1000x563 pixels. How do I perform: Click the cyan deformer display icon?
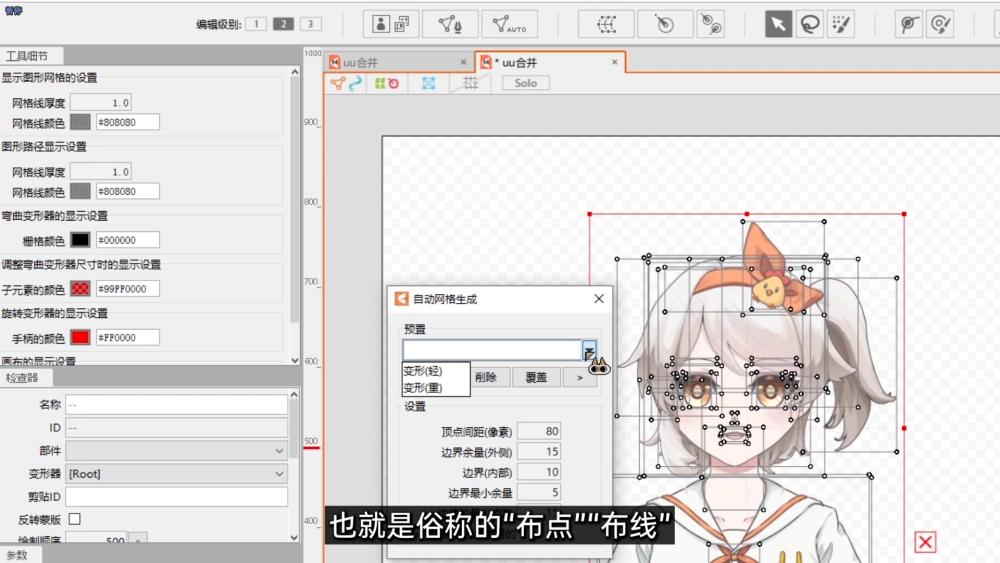[429, 83]
